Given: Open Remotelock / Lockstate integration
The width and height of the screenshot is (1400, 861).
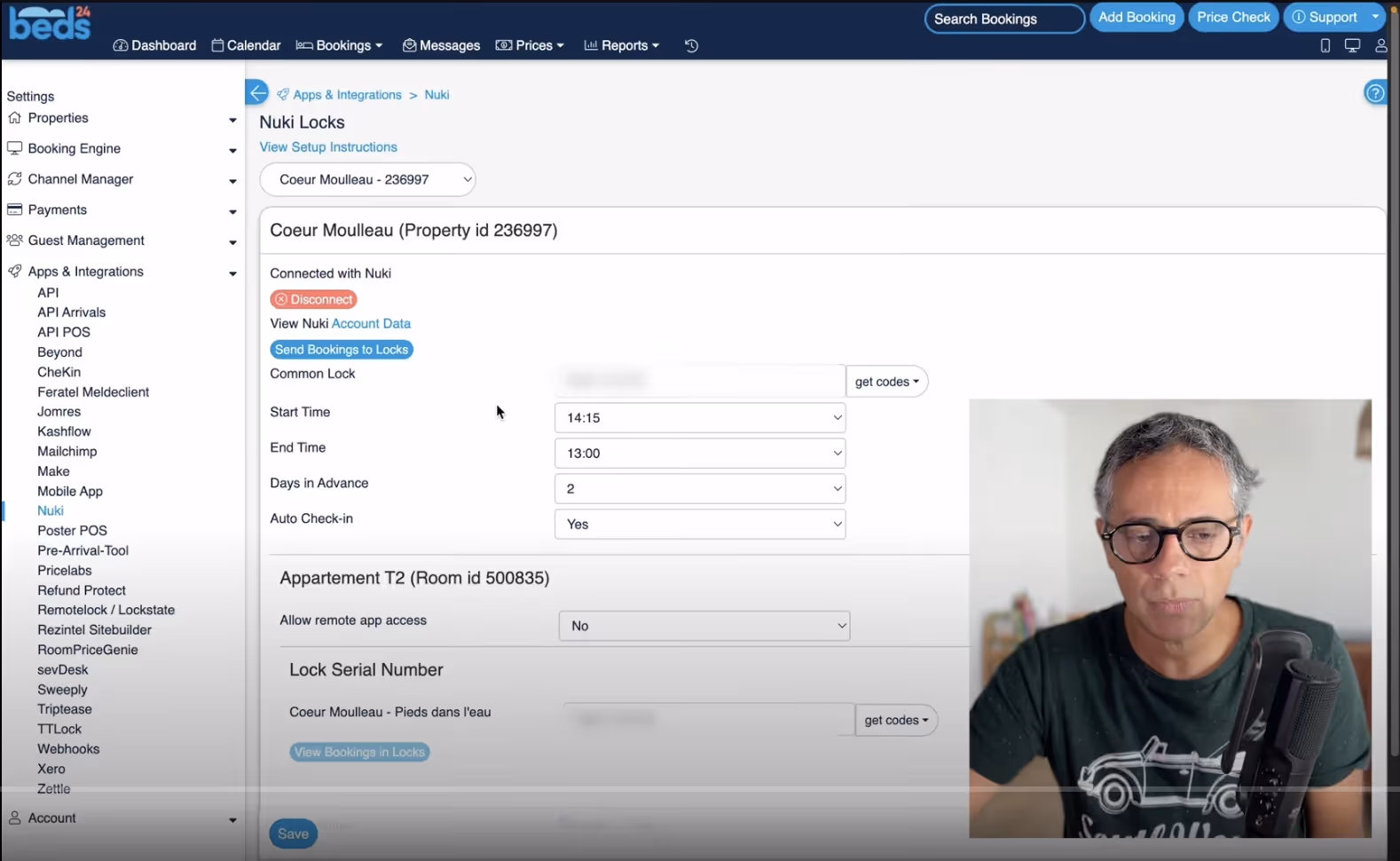Looking at the screenshot, I should (106, 611).
